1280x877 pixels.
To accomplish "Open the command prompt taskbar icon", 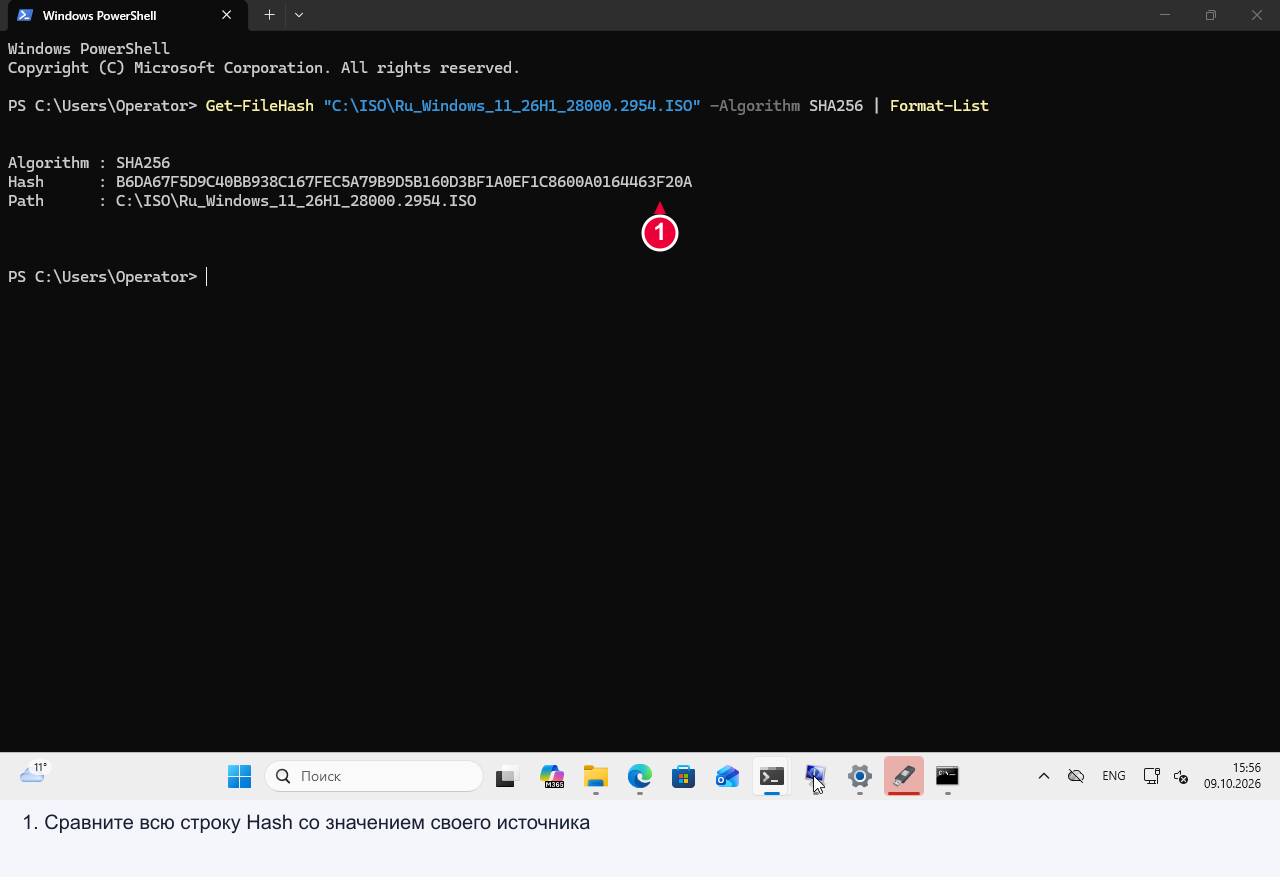I will click(x=948, y=776).
